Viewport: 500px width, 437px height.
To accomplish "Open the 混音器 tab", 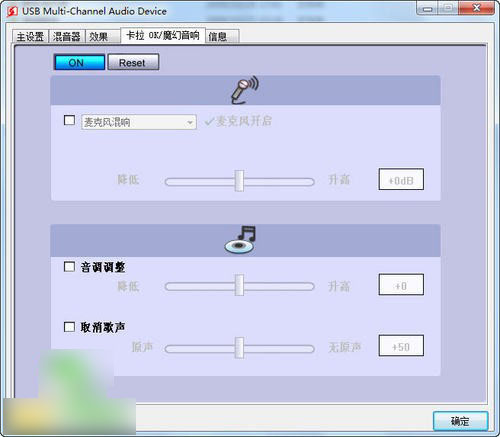I will pyautogui.click(x=67, y=36).
